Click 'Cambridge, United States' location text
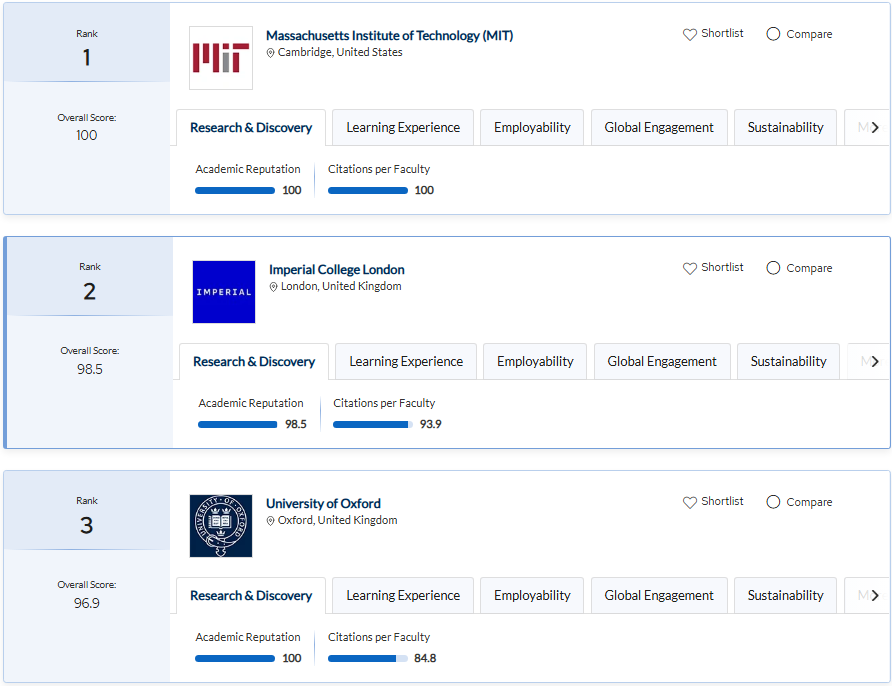The width and height of the screenshot is (892, 686). pos(340,52)
